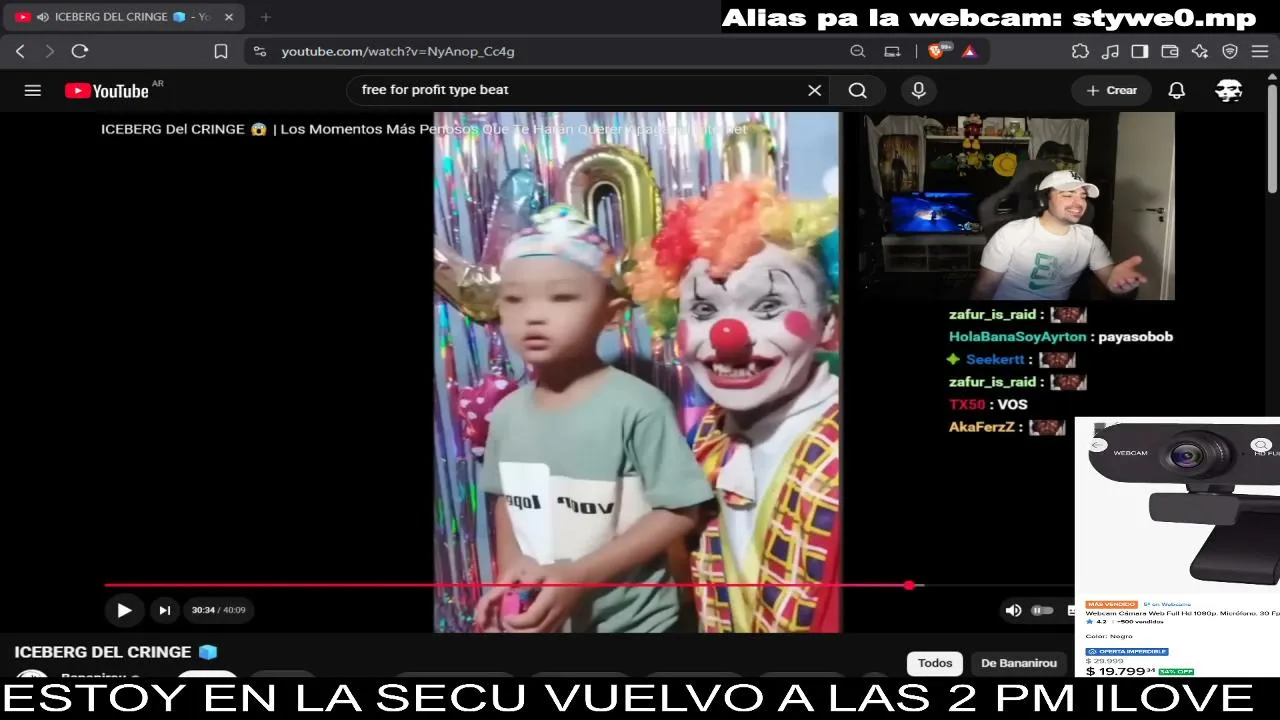The width and height of the screenshot is (1280, 720).
Task: Start voice search with the microphone
Action: tap(918, 90)
